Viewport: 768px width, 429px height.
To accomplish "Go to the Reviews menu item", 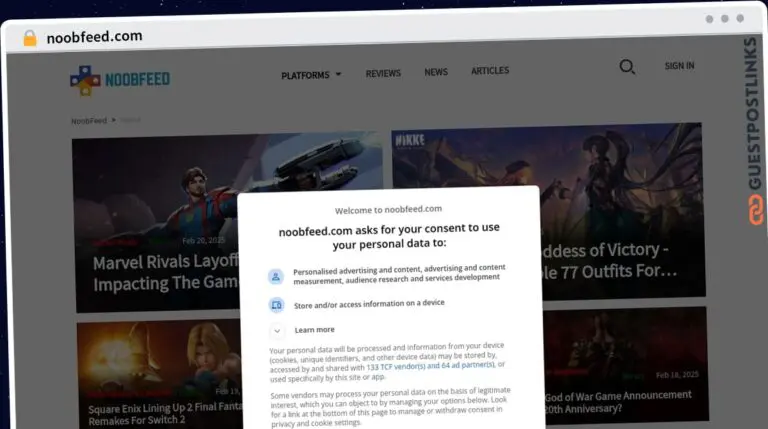I will (x=383, y=73).
